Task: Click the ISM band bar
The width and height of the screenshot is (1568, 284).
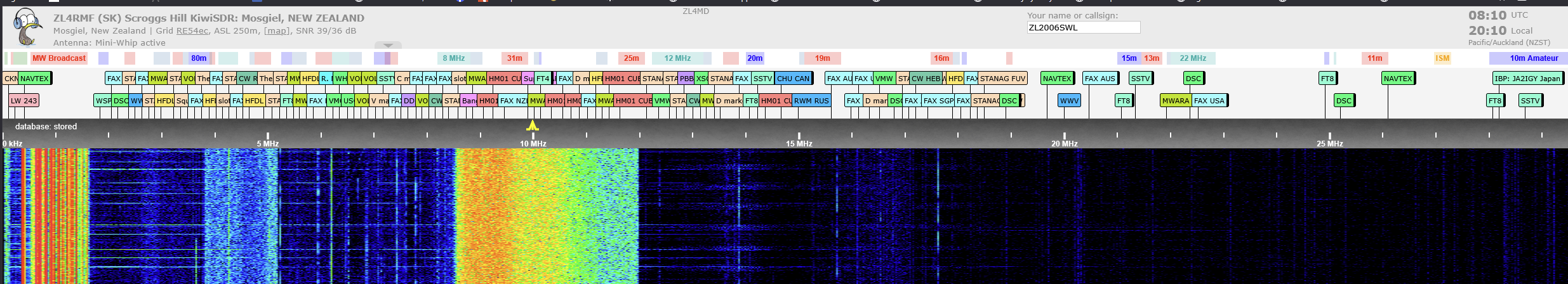Action: (x=1442, y=58)
